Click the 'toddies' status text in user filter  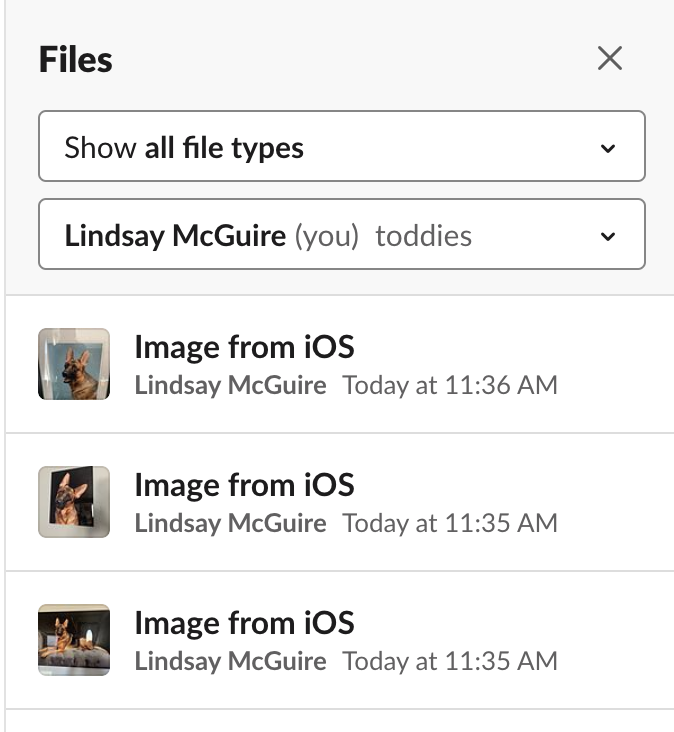coord(424,236)
